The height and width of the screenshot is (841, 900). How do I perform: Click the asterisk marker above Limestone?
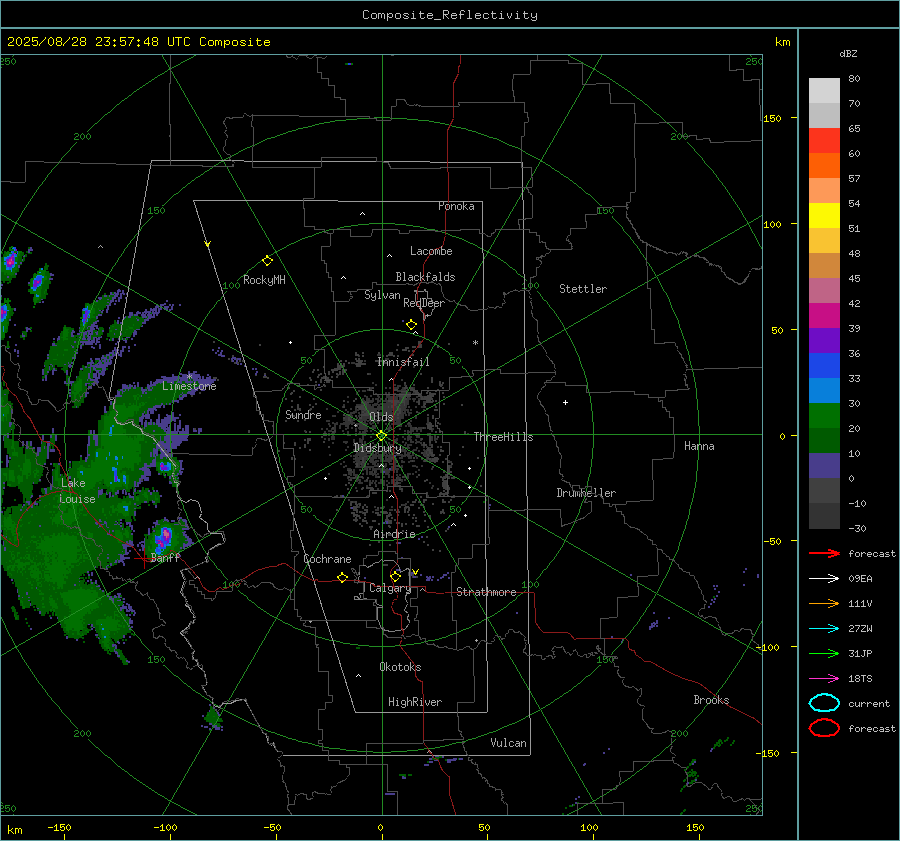click(189, 377)
